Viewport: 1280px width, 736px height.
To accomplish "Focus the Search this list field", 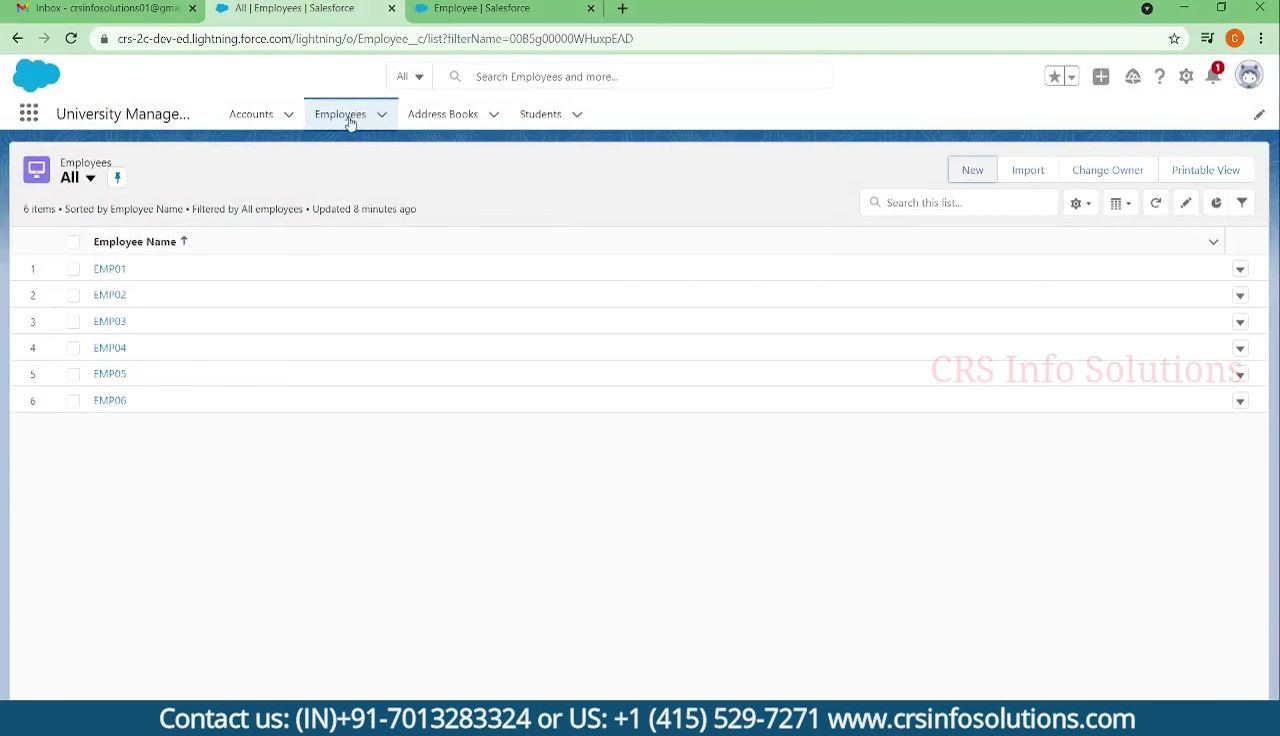I will click(x=959, y=203).
